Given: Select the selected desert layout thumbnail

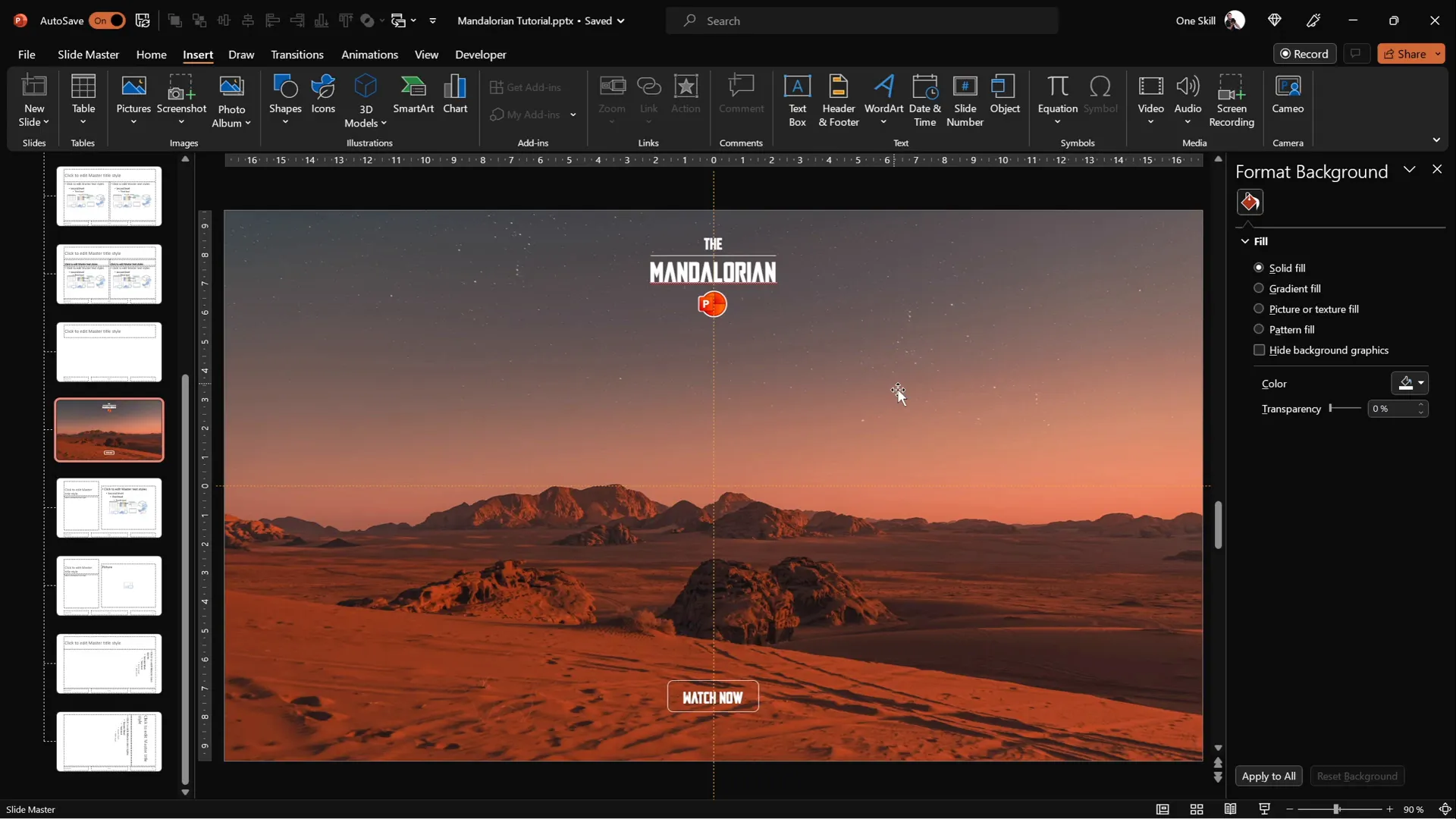Looking at the screenshot, I should (109, 430).
